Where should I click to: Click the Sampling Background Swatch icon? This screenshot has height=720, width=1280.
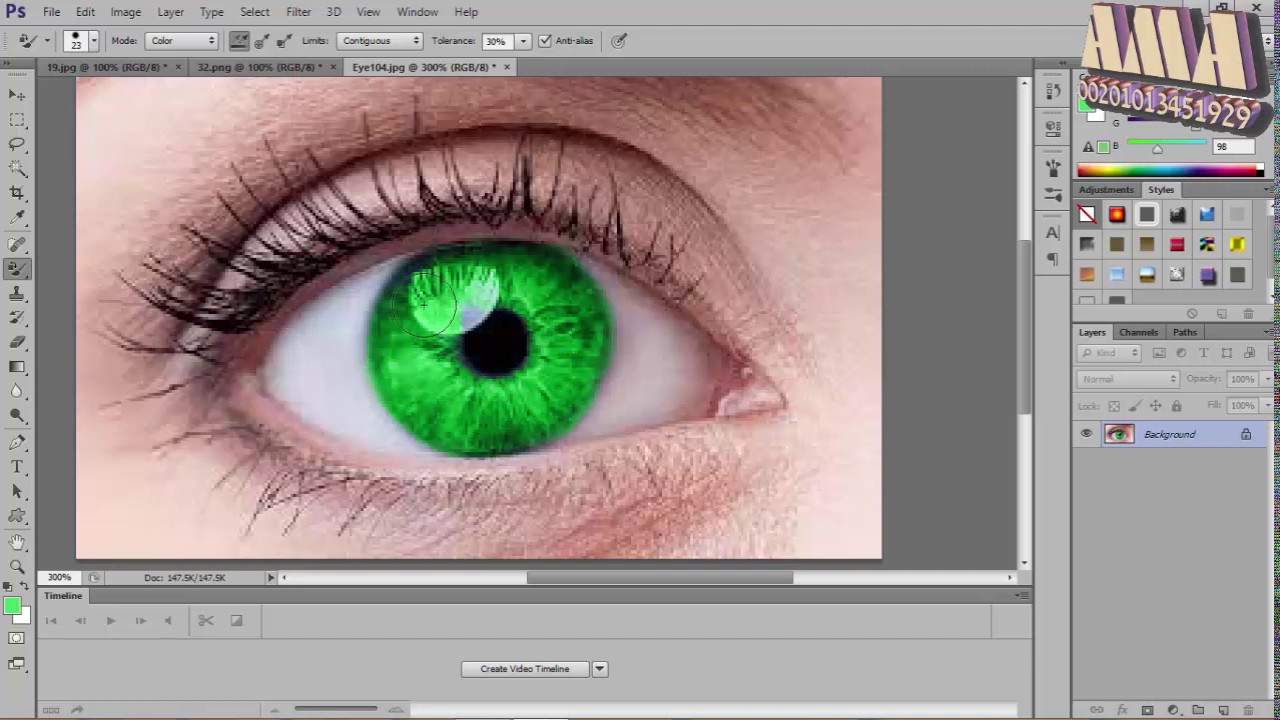click(x=285, y=41)
